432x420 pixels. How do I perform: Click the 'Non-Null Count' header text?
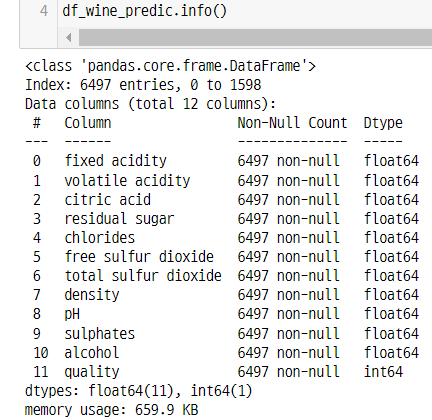[292, 123]
